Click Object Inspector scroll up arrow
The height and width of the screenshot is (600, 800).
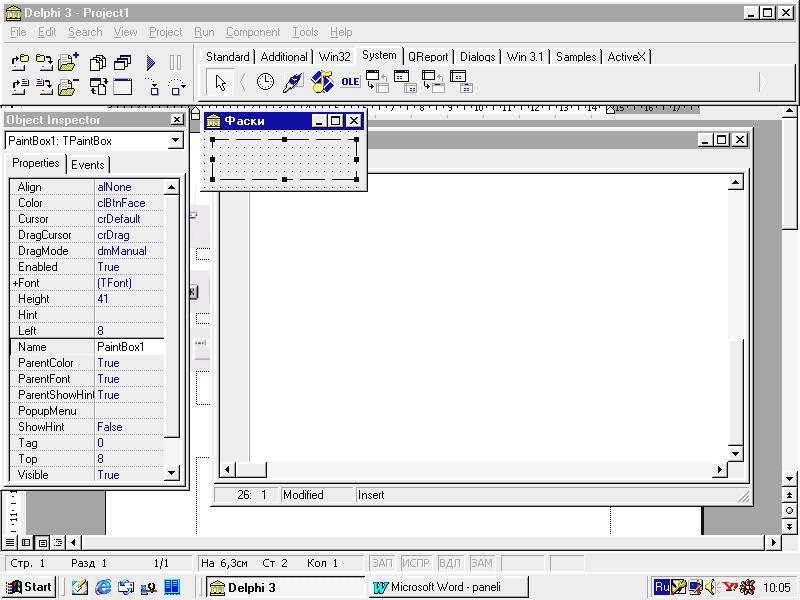[171, 187]
